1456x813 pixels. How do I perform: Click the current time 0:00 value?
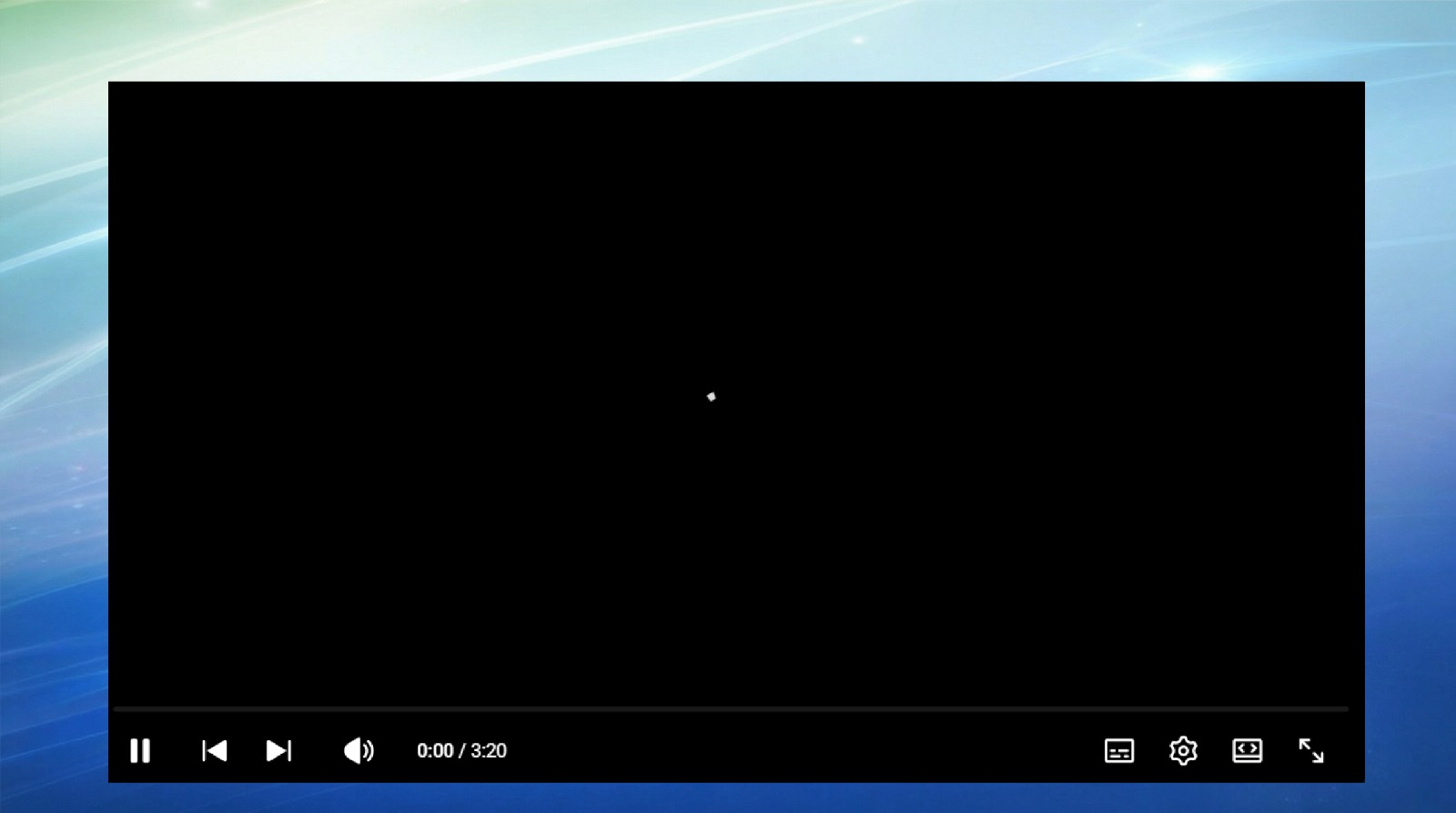point(435,751)
